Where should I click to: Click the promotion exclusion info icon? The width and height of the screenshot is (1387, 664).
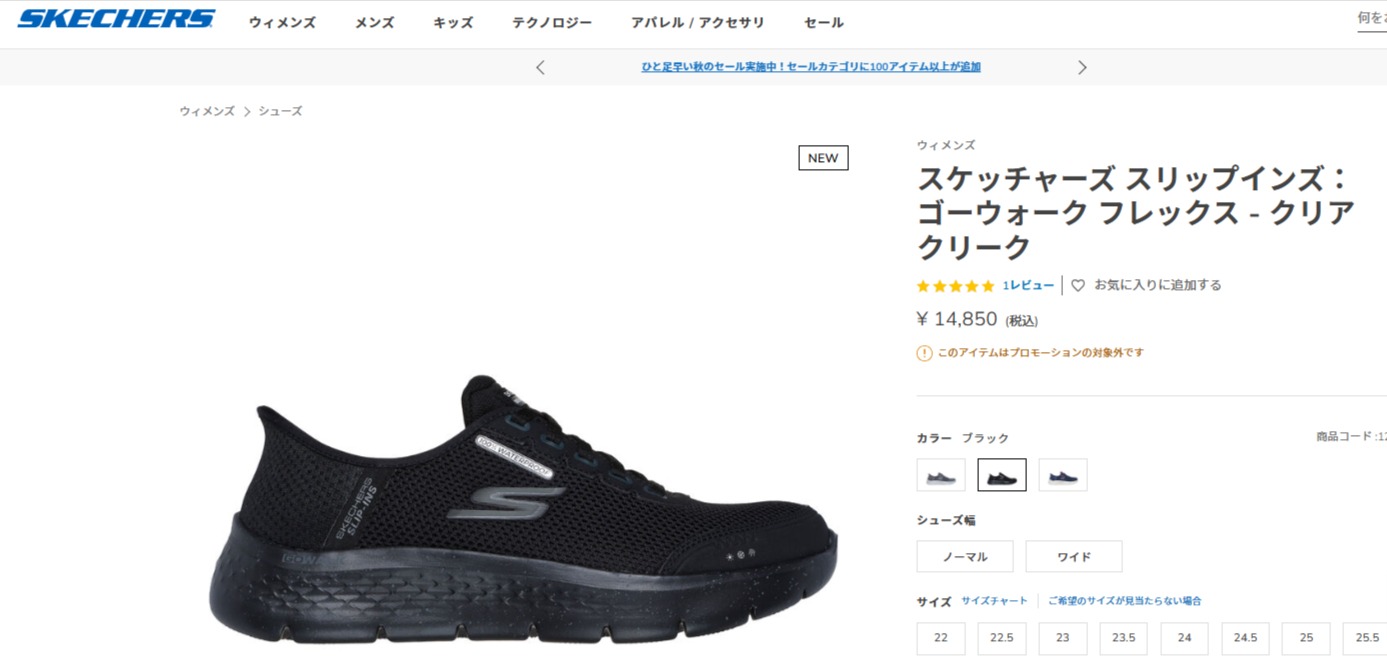click(924, 353)
